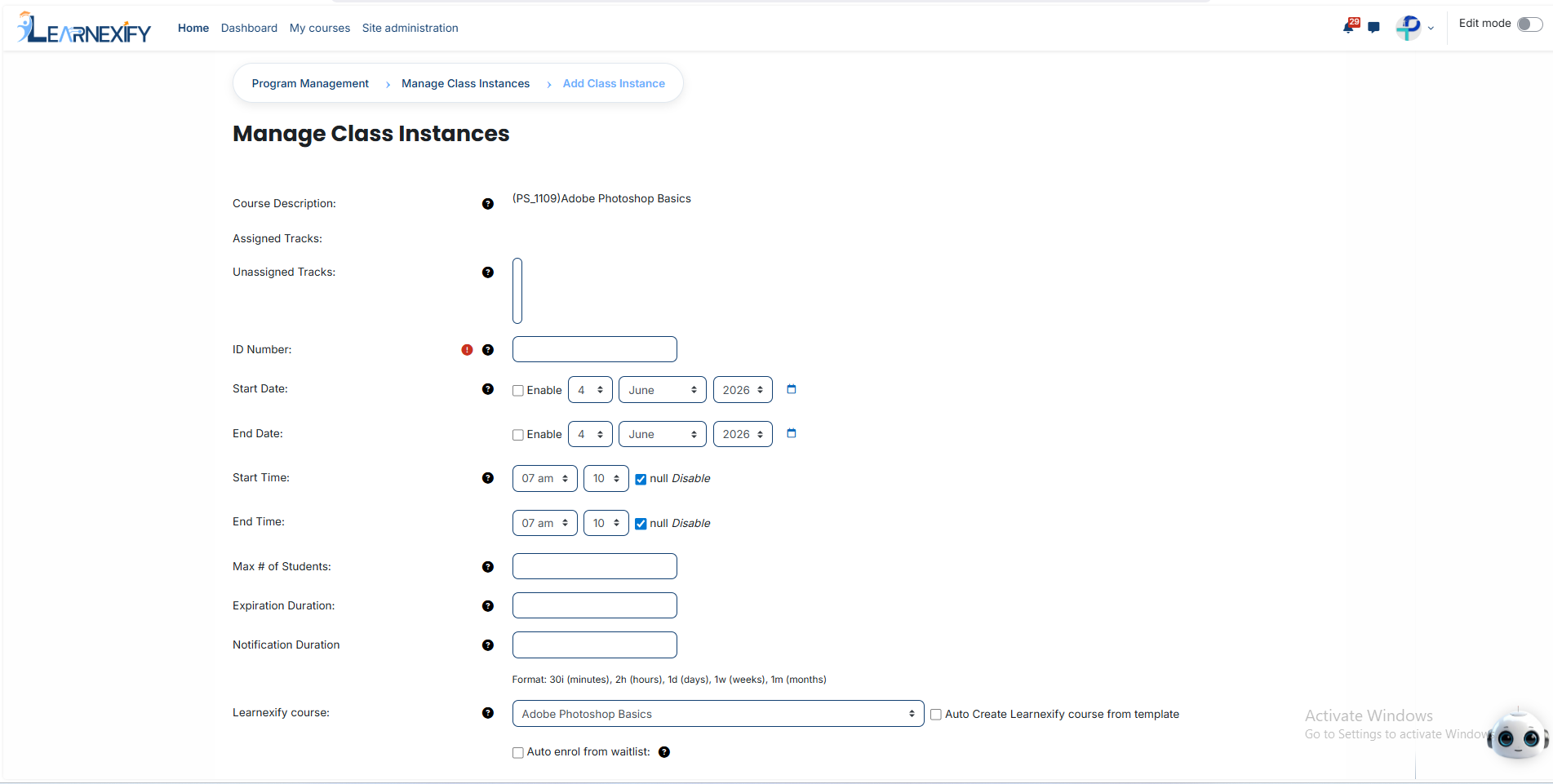
Task: Show help for Unassigned Tracks
Action: (x=488, y=272)
